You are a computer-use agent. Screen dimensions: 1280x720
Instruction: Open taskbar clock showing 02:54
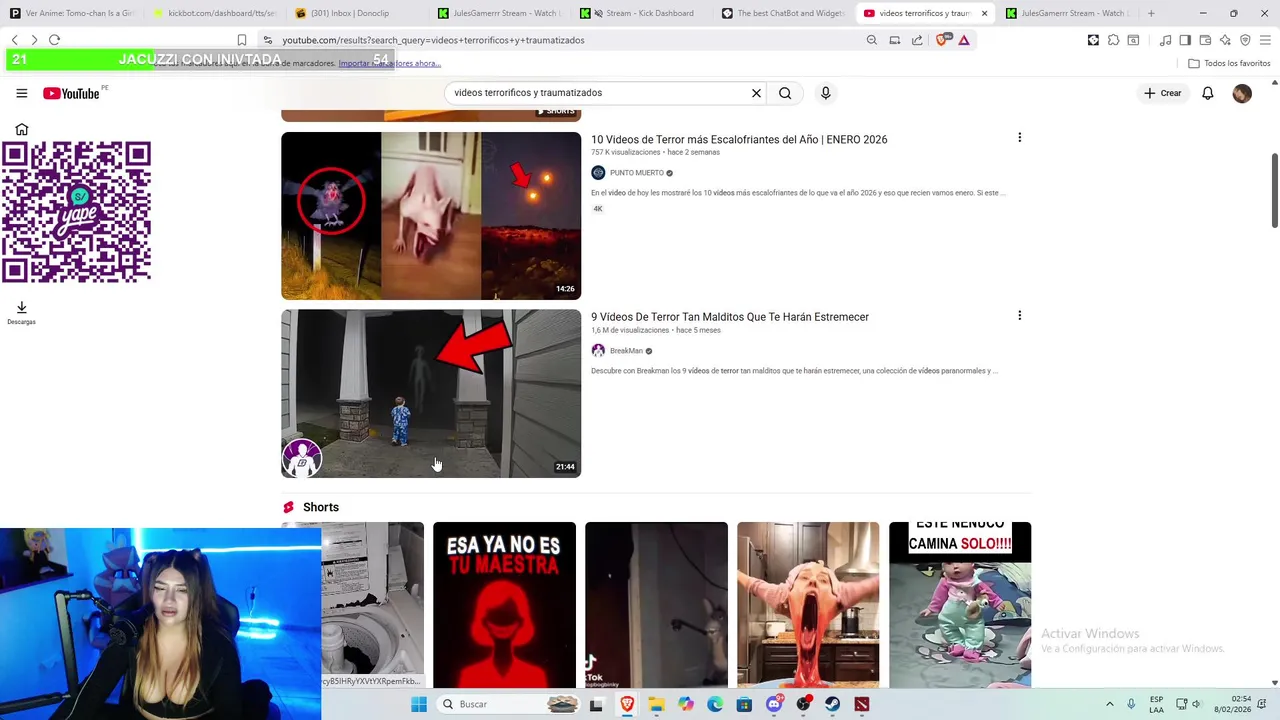click(1232, 704)
